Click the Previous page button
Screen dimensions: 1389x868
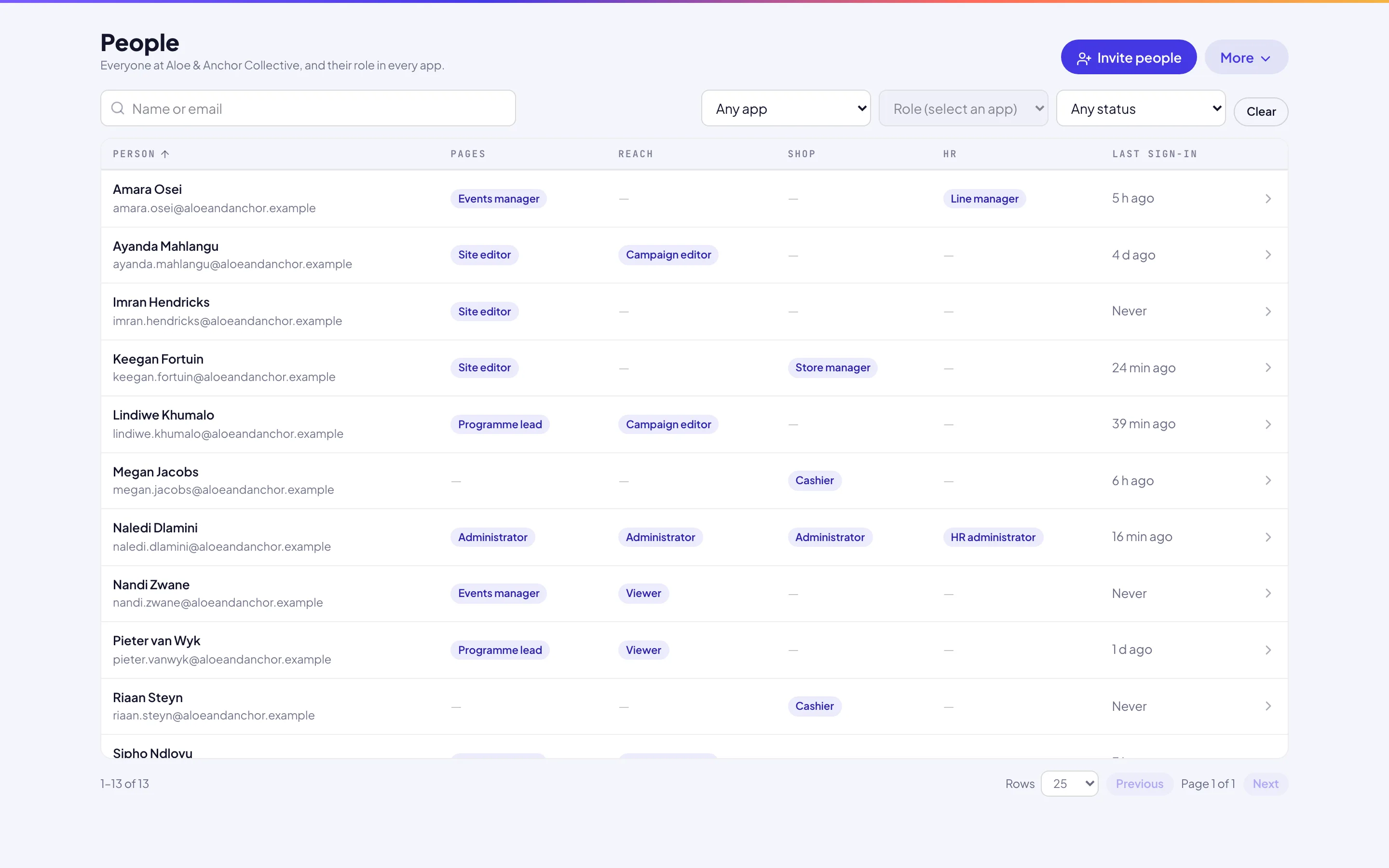[x=1139, y=784]
